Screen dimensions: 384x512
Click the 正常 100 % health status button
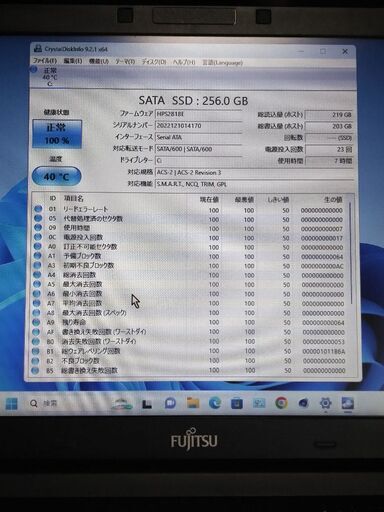pyautogui.click(x=57, y=134)
